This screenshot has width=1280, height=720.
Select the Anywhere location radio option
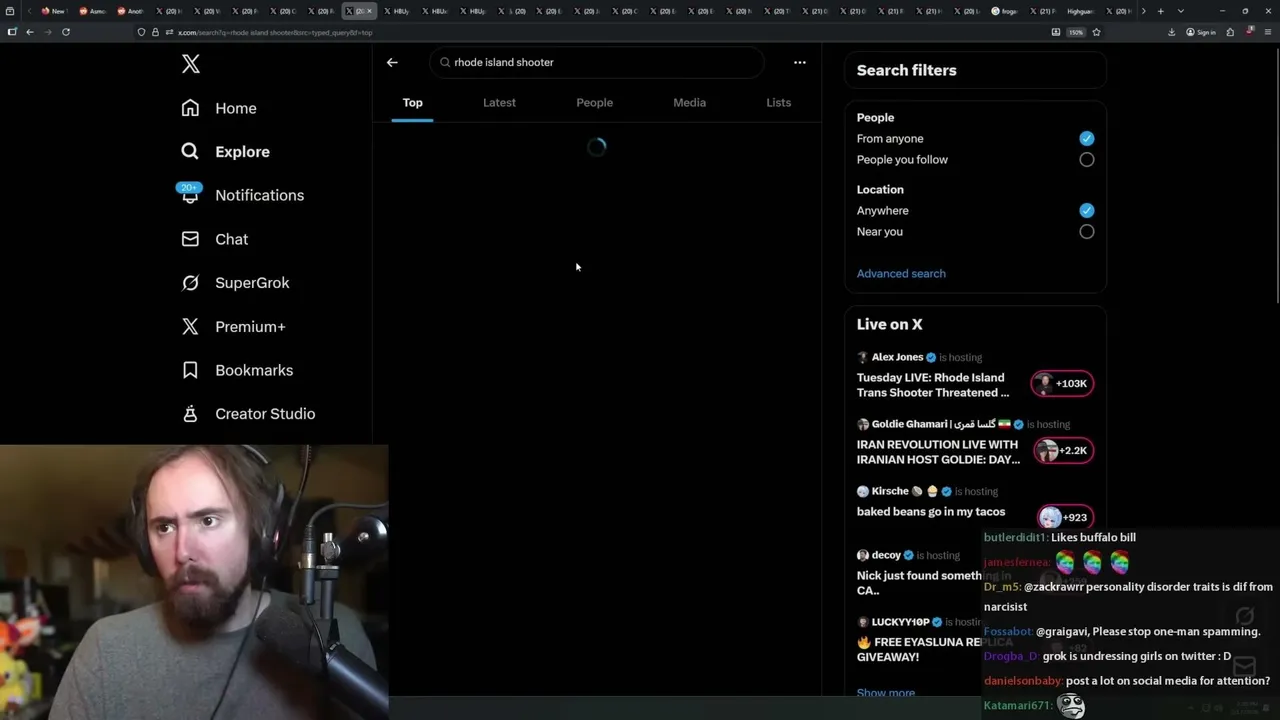point(1087,211)
